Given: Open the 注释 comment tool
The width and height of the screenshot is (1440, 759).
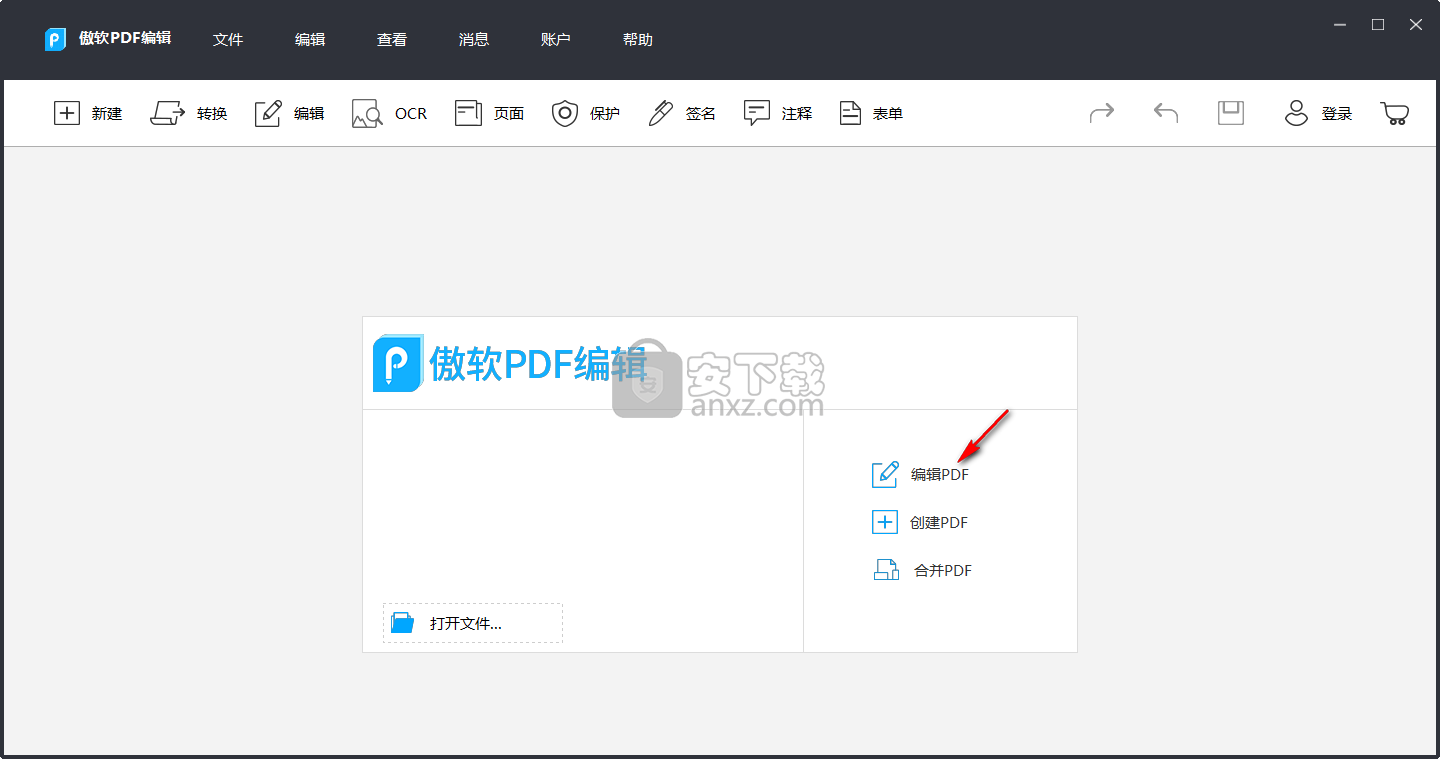Looking at the screenshot, I should point(778,113).
